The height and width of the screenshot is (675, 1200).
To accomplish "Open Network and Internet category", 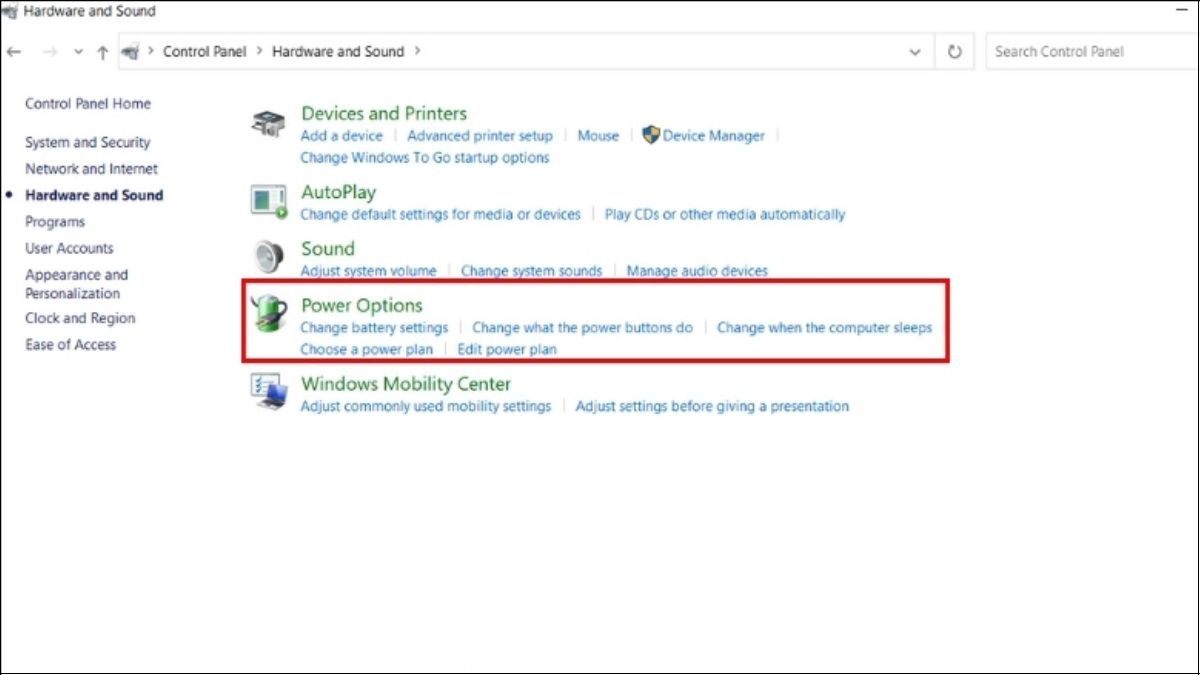I will pos(91,169).
